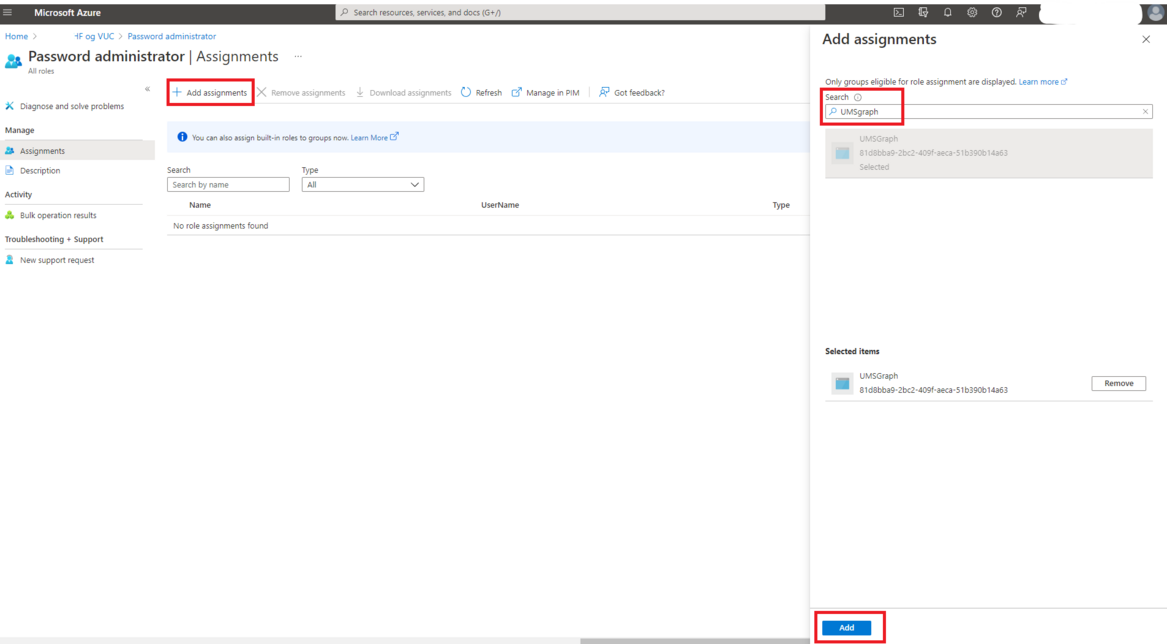Clear the UMSGraph search text
The width and height of the screenshot is (1167, 644).
(1145, 112)
